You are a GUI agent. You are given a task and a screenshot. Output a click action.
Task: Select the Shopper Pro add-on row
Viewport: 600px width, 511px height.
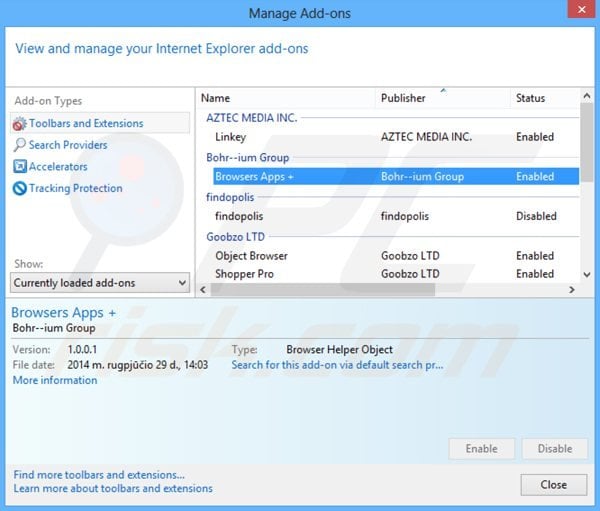pos(396,274)
